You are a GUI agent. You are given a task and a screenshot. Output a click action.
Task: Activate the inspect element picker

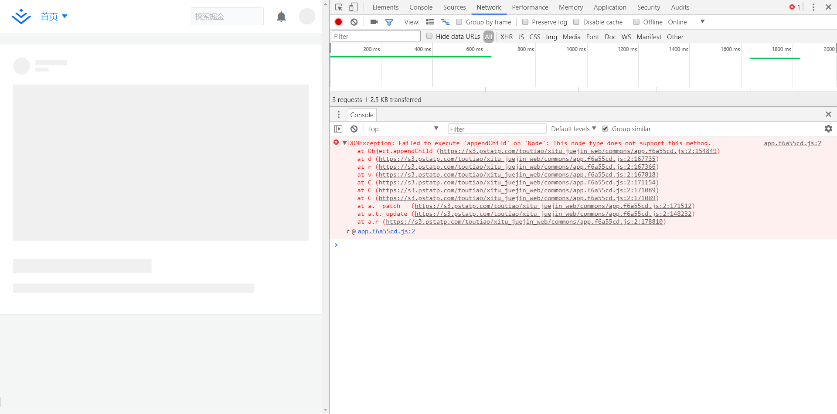pos(338,7)
